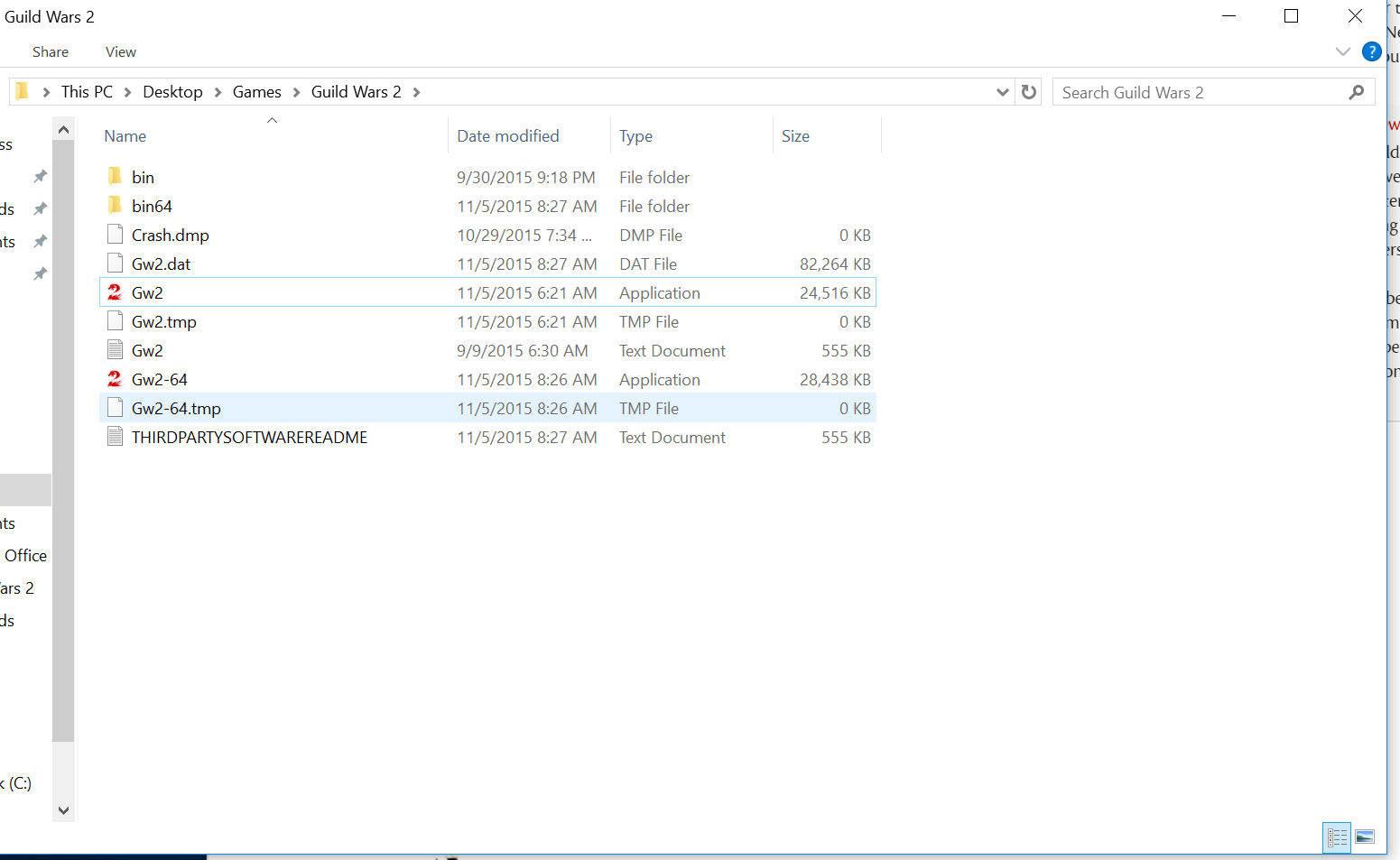Expand the chevron after Desktop breadcrumb
This screenshot has width=1400, height=860.
218,92
